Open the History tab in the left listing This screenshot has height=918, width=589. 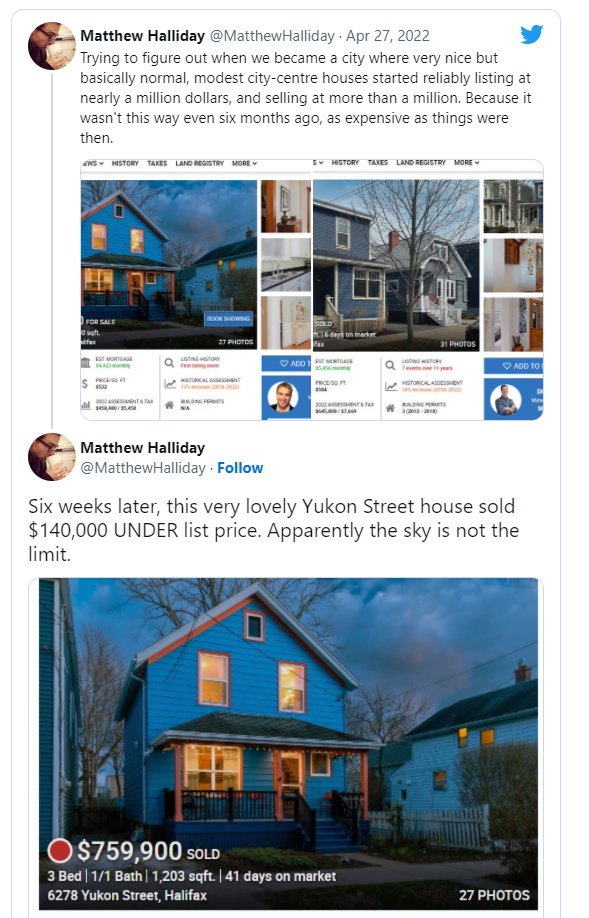coord(125,163)
